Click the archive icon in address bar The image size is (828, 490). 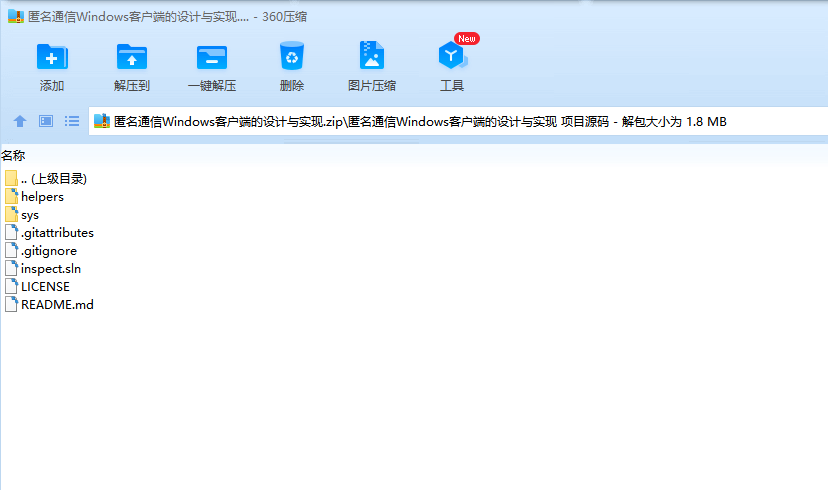pos(101,121)
